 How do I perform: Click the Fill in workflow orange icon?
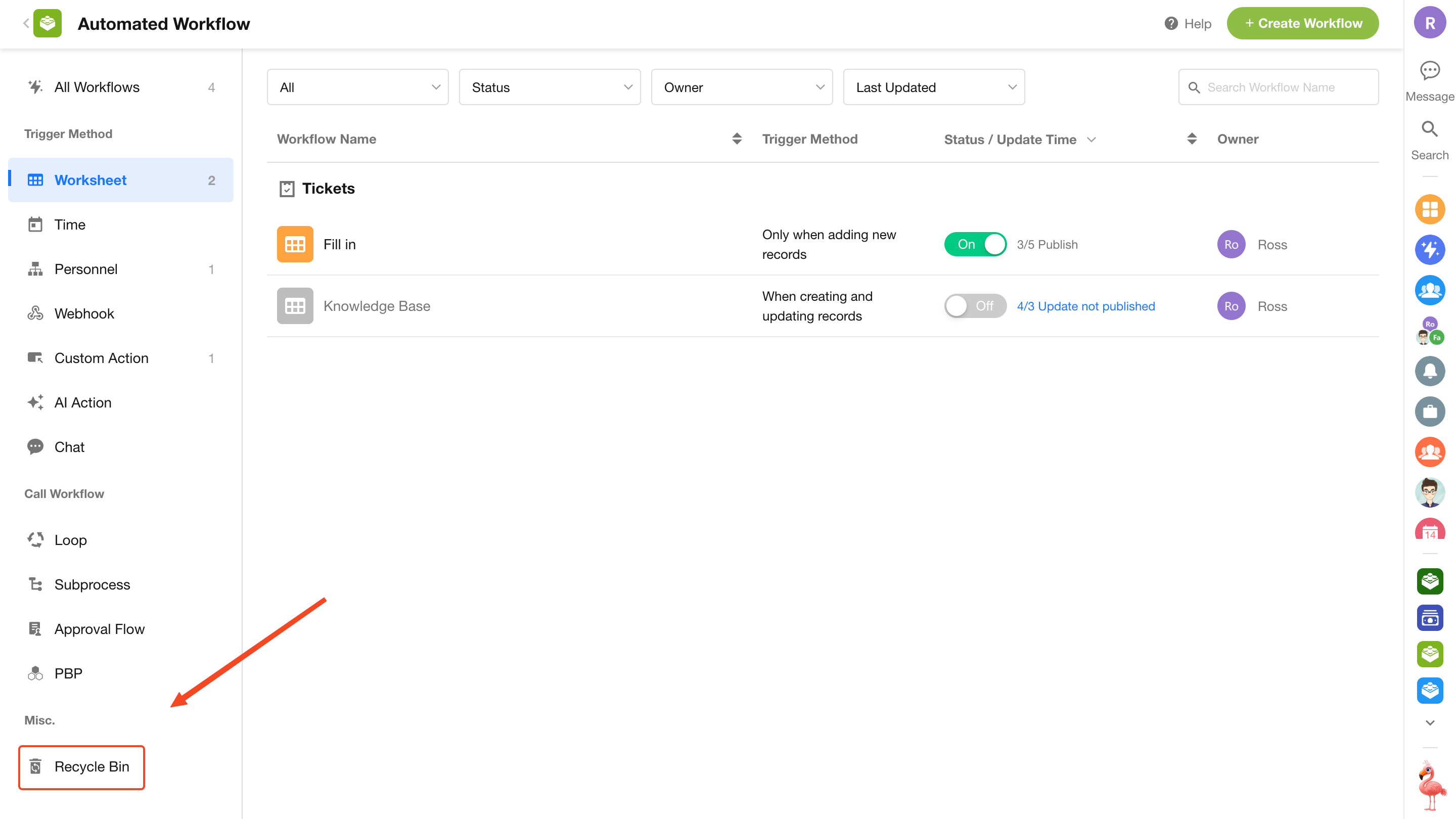click(x=294, y=244)
